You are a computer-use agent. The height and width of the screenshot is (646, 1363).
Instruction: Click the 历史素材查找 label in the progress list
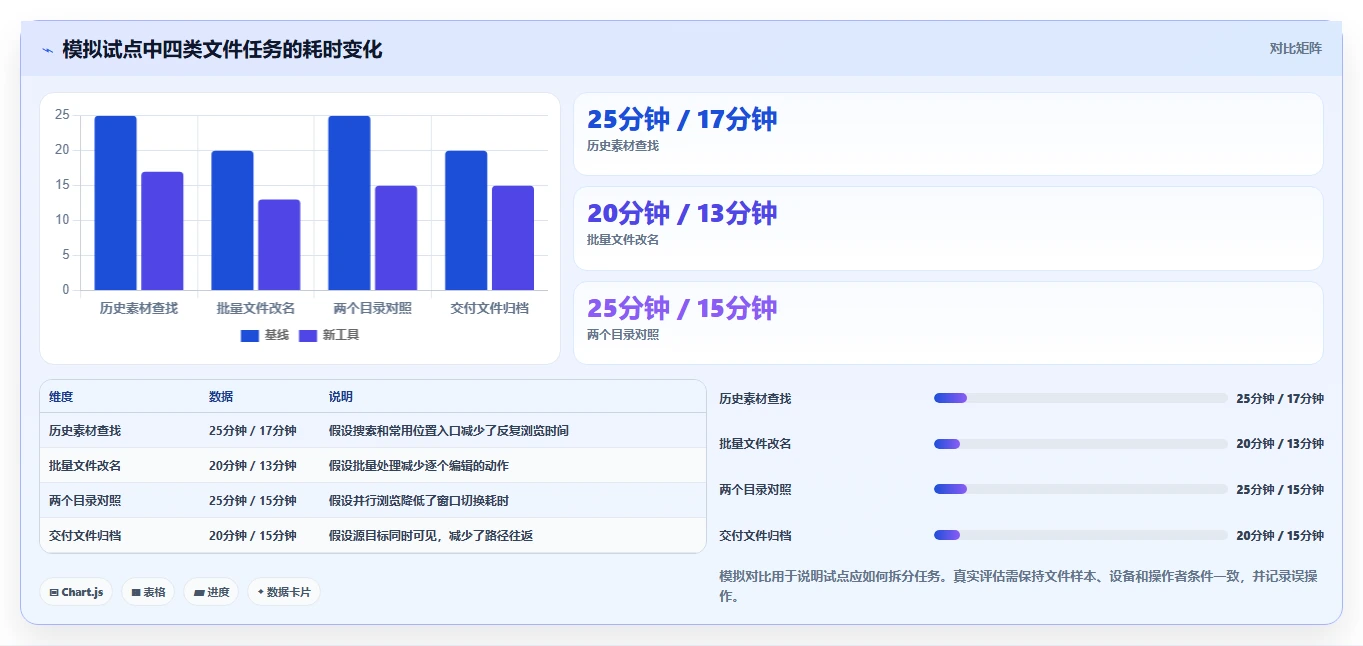755,398
